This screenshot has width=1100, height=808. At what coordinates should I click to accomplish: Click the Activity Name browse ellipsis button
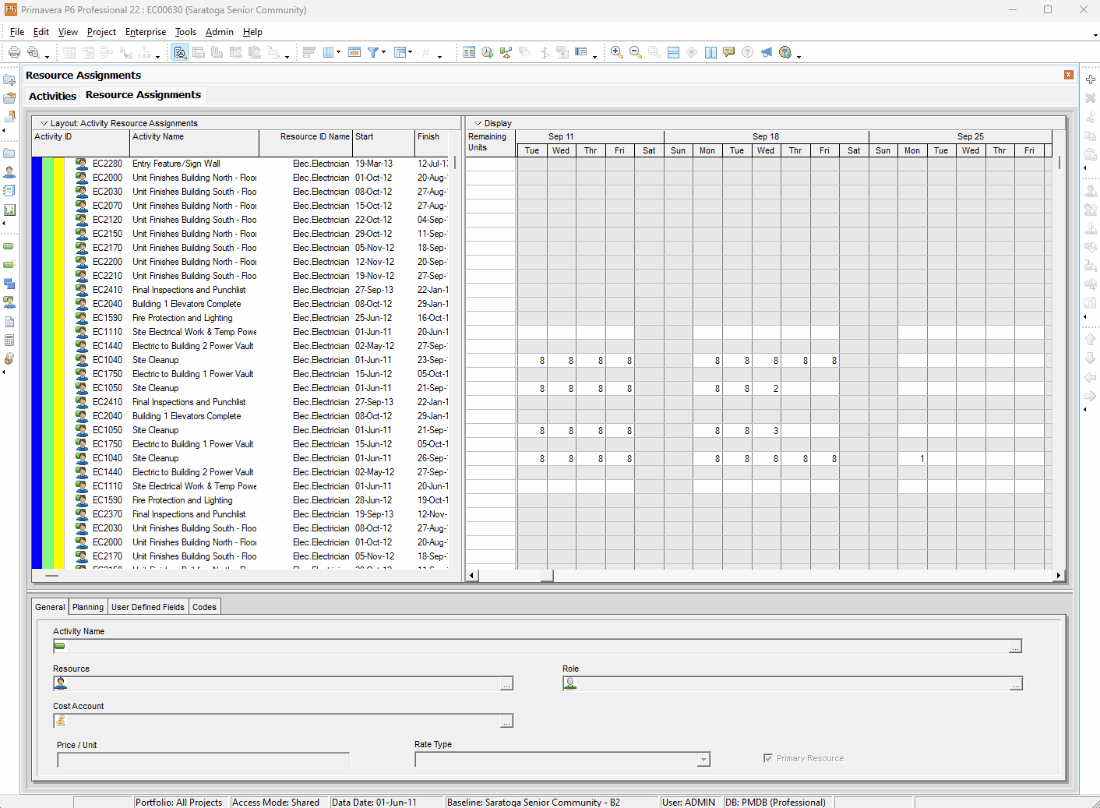1014,647
